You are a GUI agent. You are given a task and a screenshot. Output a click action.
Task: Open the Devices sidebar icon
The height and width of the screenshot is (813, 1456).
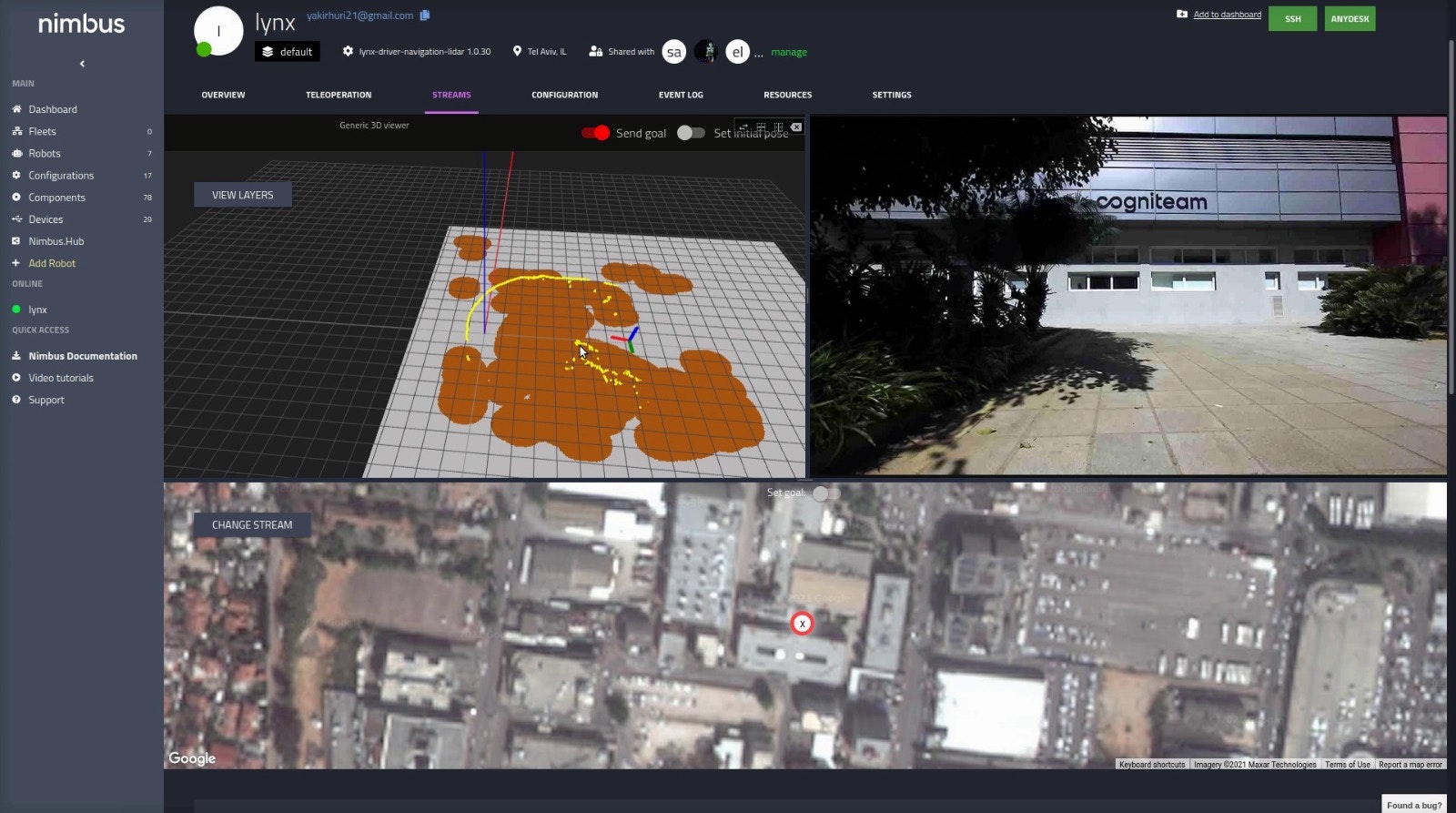tap(16, 219)
